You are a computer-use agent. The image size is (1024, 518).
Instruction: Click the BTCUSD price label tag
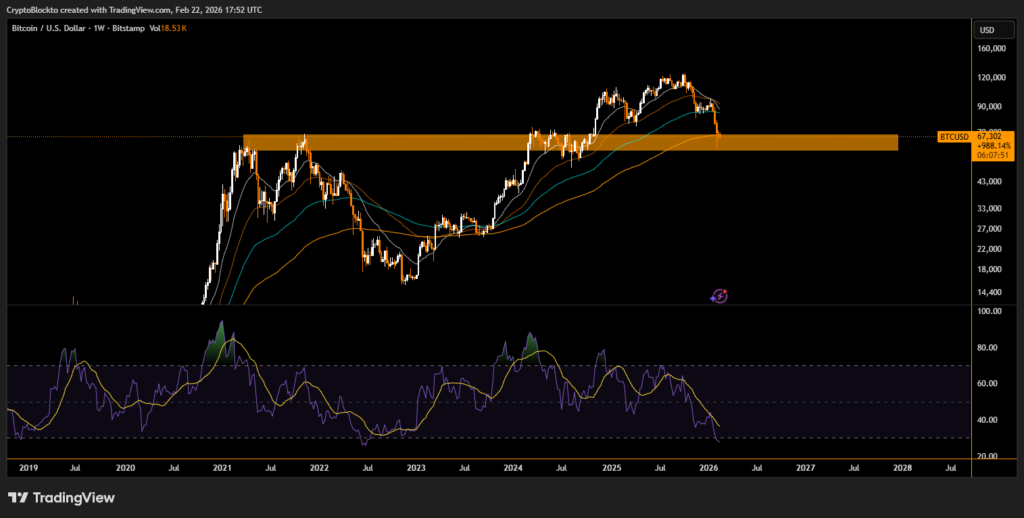coord(953,135)
